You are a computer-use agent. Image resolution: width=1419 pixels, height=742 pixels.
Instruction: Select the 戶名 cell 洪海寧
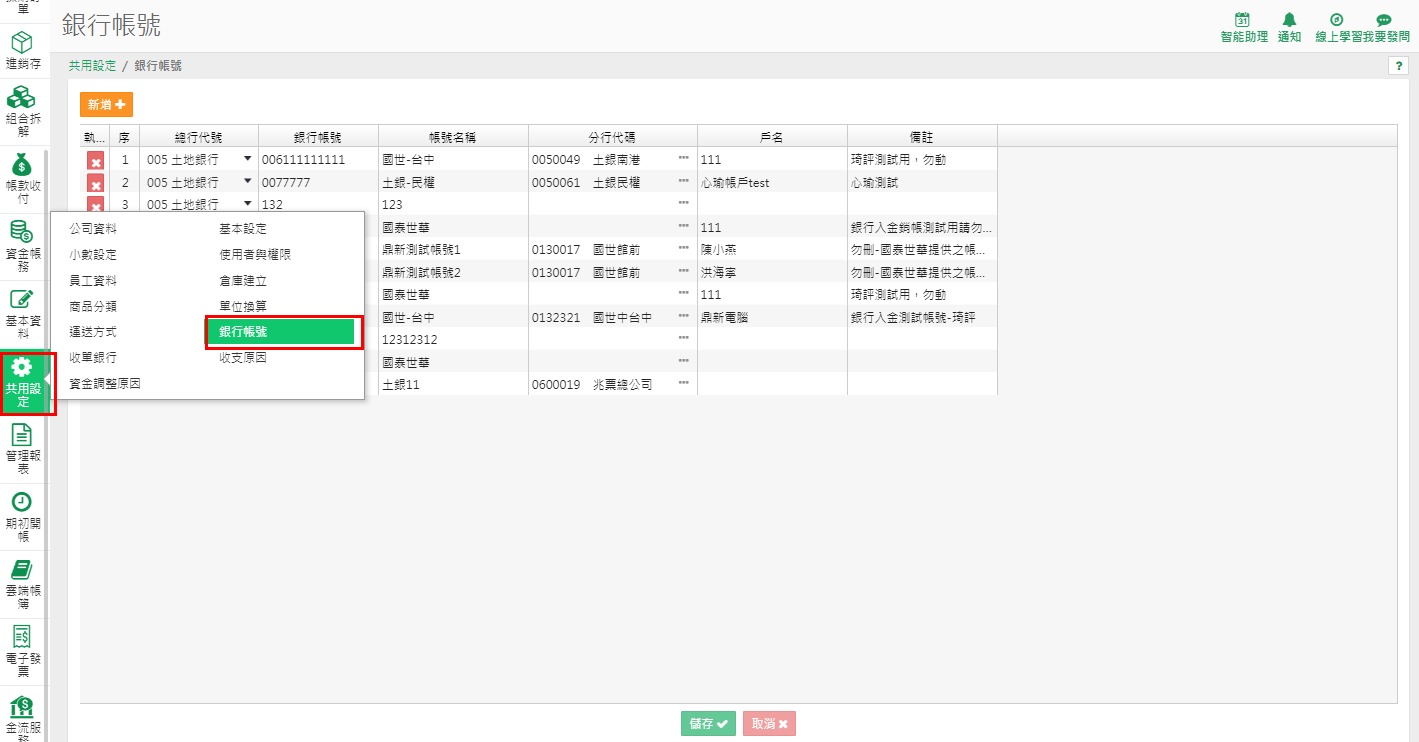pyautogui.click(x=772, y=272)
